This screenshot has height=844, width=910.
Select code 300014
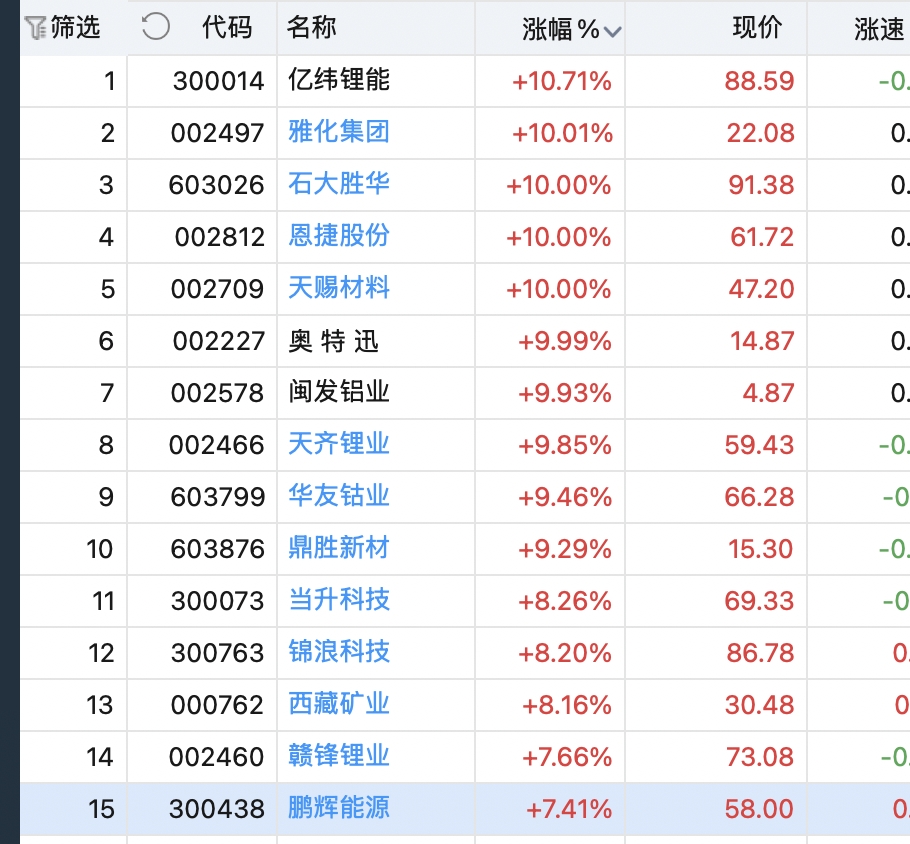pyautogui.click(x=218, y=81)
